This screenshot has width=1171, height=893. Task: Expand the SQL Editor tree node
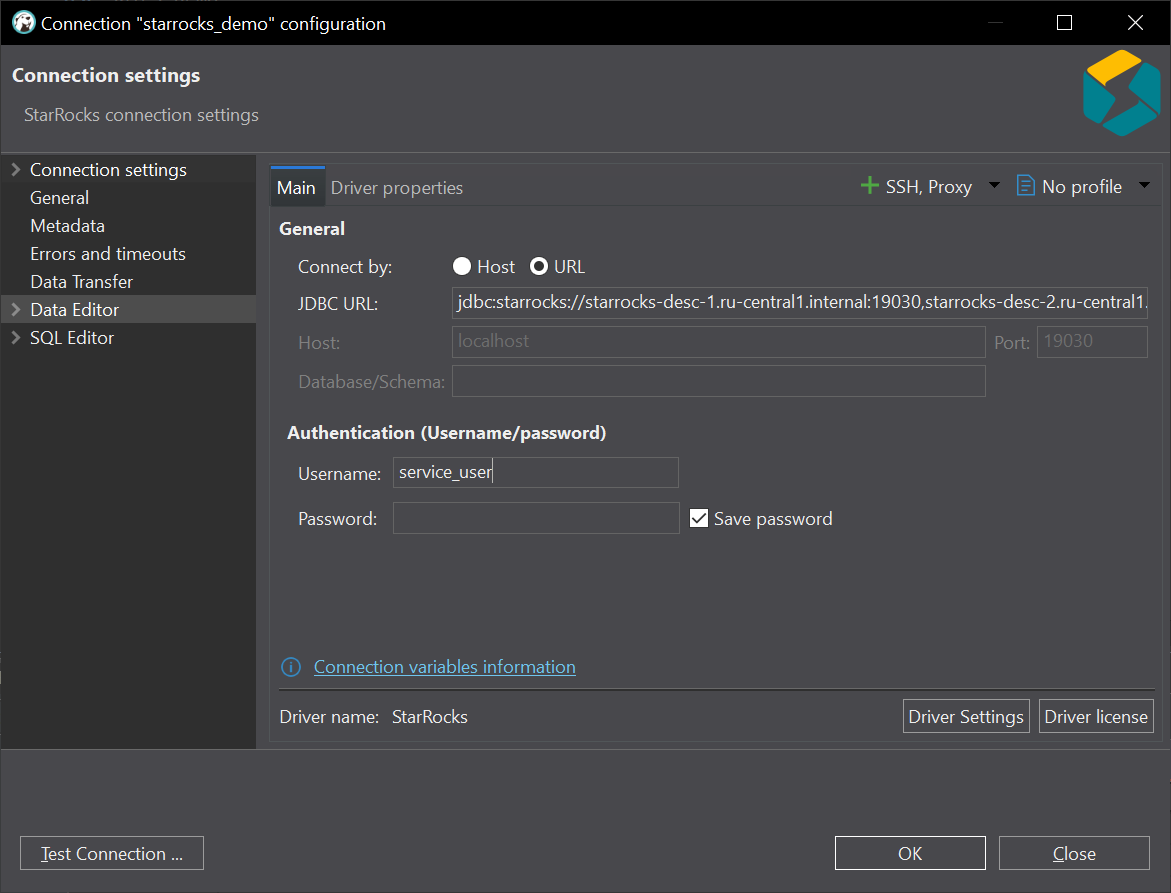(x=16, y=337)
